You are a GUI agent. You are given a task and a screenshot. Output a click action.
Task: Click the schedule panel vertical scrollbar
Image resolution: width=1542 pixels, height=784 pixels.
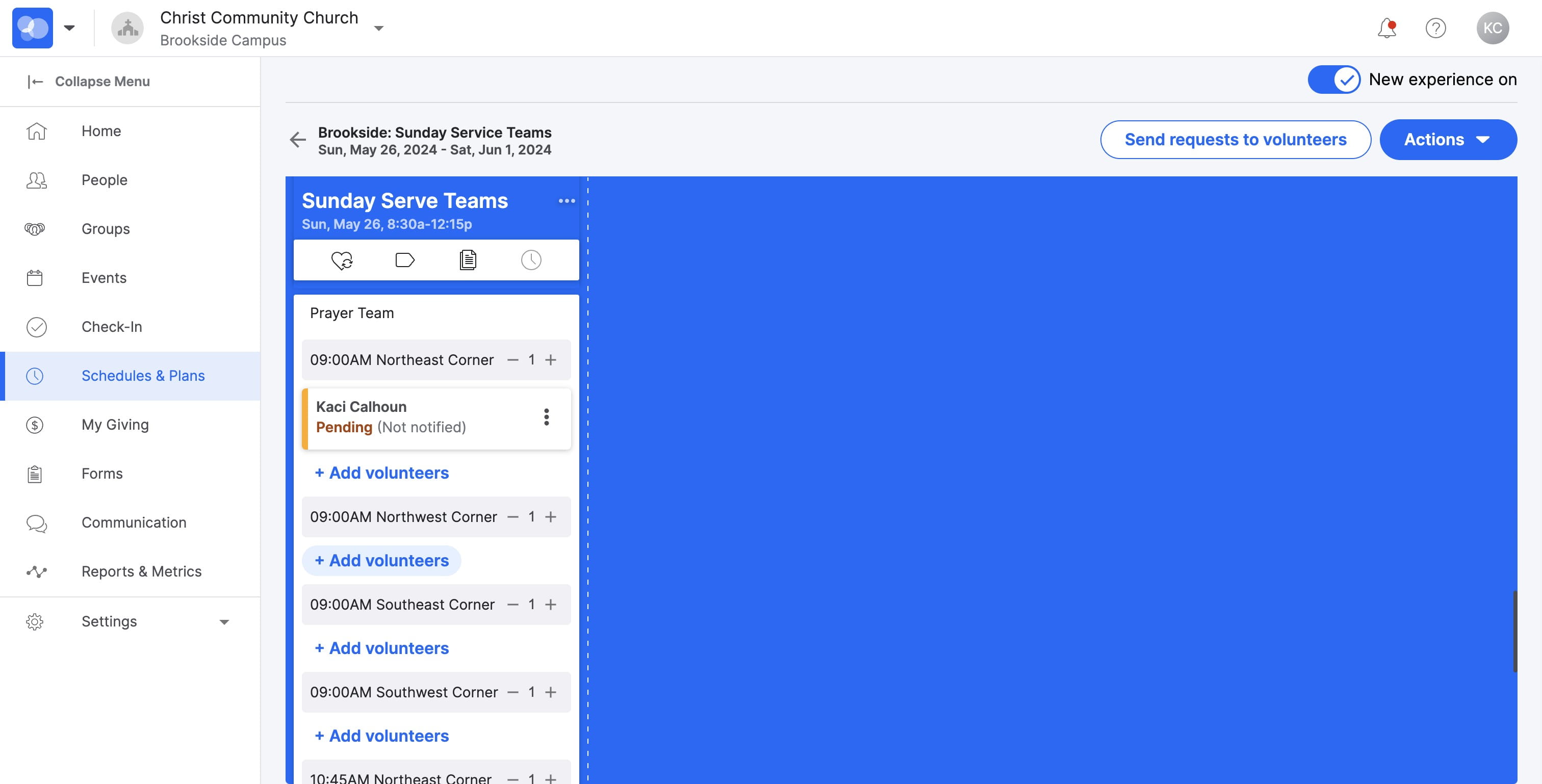[1514, 632]
